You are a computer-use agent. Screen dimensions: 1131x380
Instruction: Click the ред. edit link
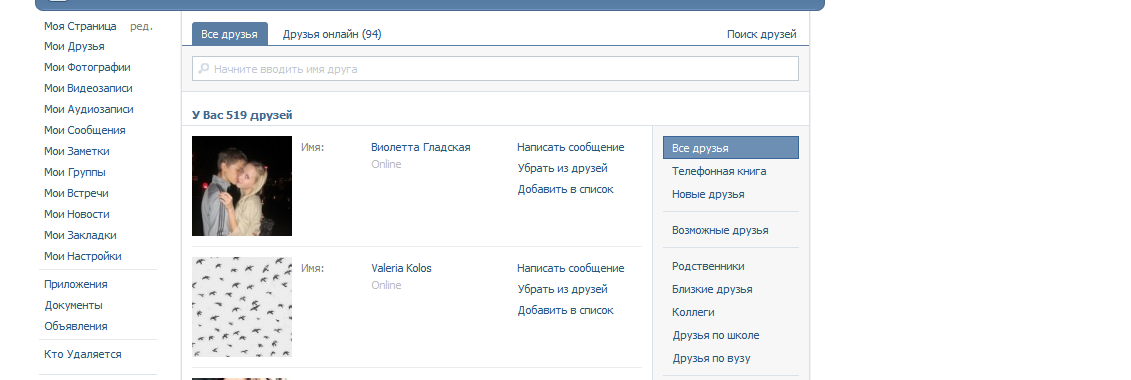[x=141, y=26]
